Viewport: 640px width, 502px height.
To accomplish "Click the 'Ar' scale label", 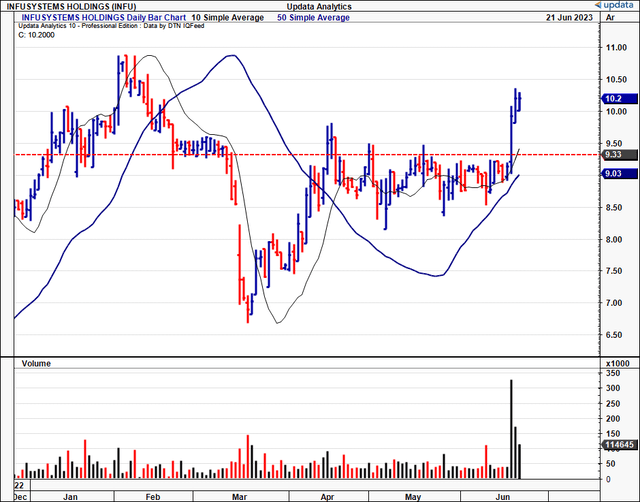I will pyautogui.click(x=610, y=18).
